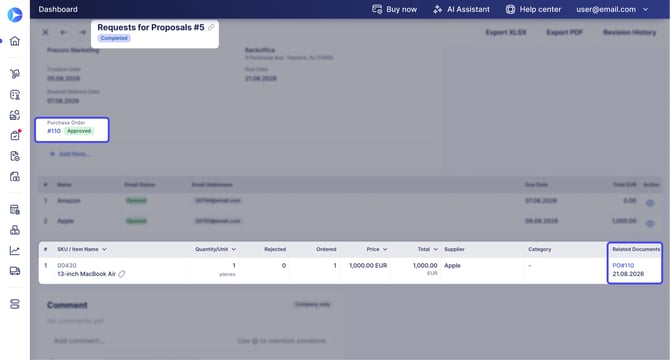Sort by Total column chevron

(x=435, y=249)
